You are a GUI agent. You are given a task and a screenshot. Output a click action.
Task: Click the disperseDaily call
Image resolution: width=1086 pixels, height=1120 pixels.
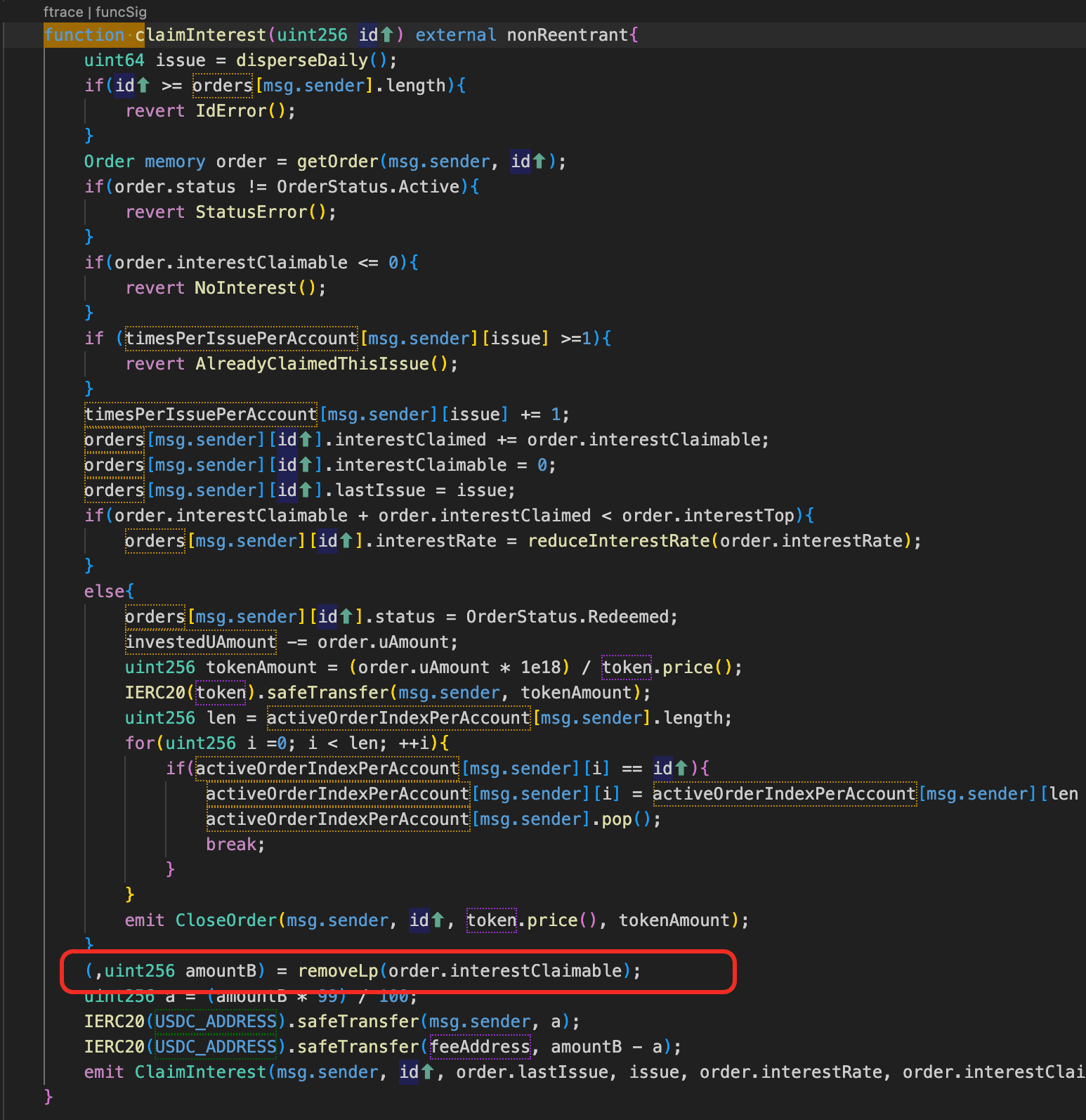point(302,60)
